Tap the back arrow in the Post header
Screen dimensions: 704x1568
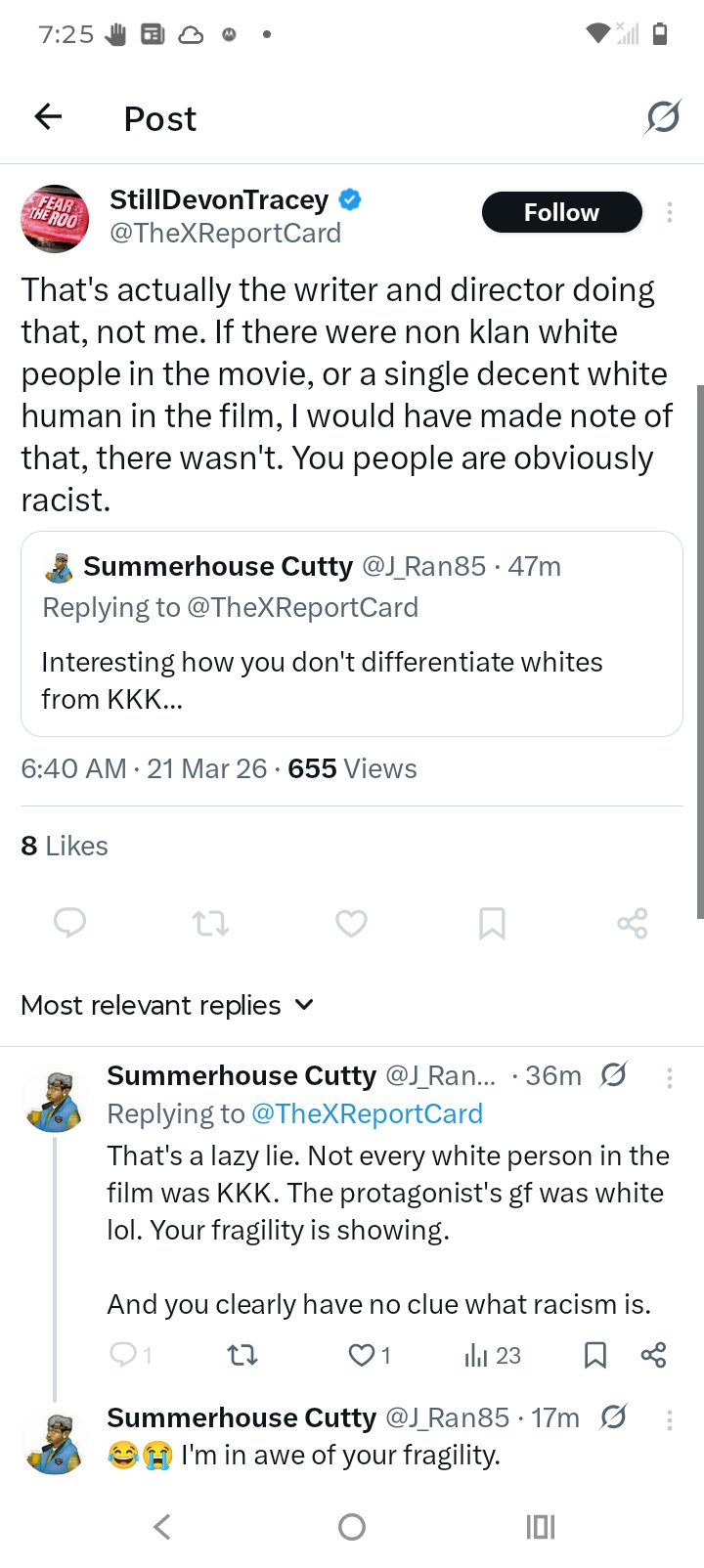pos(48,117)
